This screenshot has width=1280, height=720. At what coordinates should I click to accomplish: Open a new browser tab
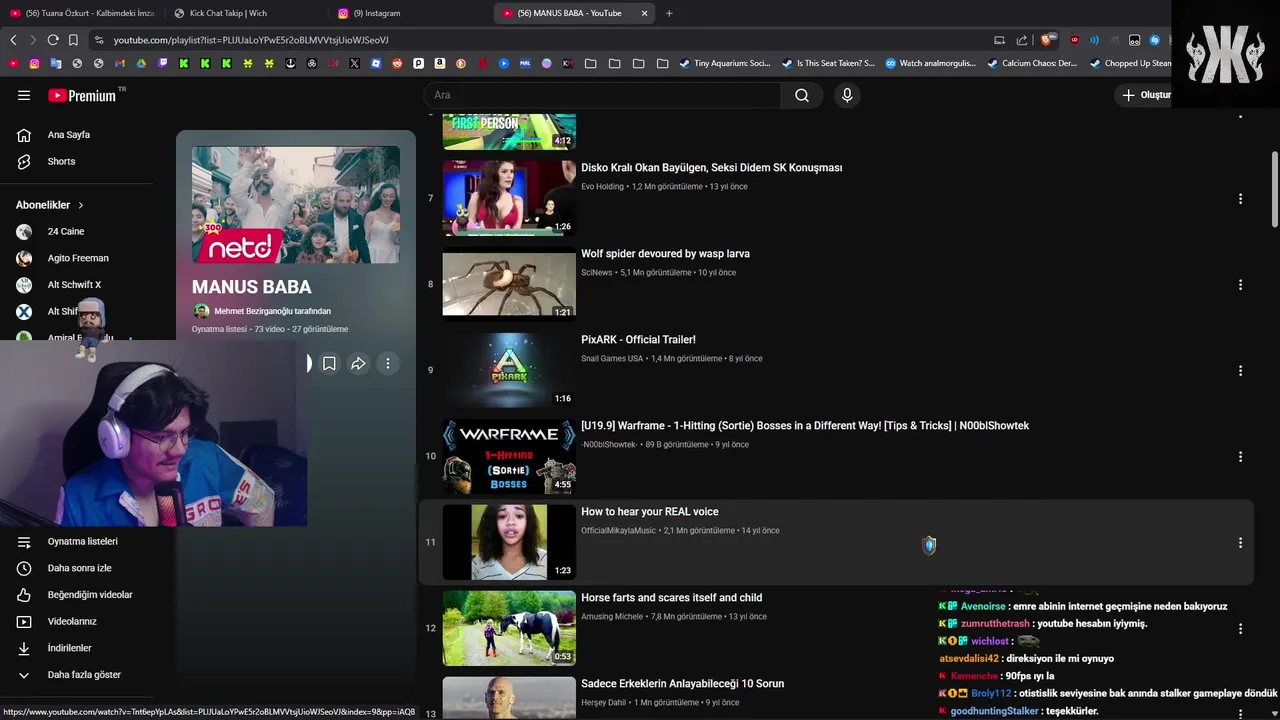tap(669, 13)
